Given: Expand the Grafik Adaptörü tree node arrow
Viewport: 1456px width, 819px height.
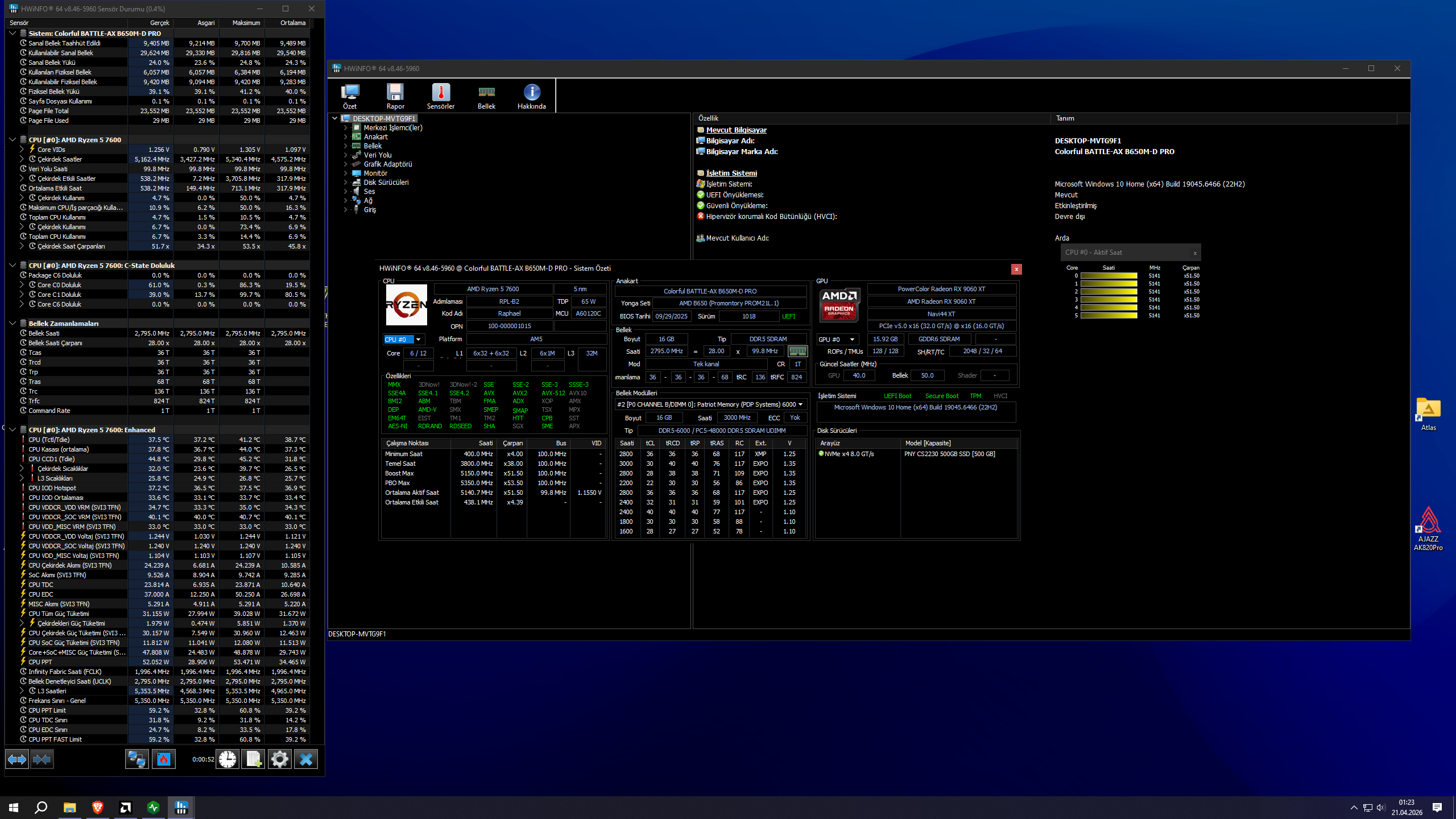Looking at the screenshot, I should [345, 164].
